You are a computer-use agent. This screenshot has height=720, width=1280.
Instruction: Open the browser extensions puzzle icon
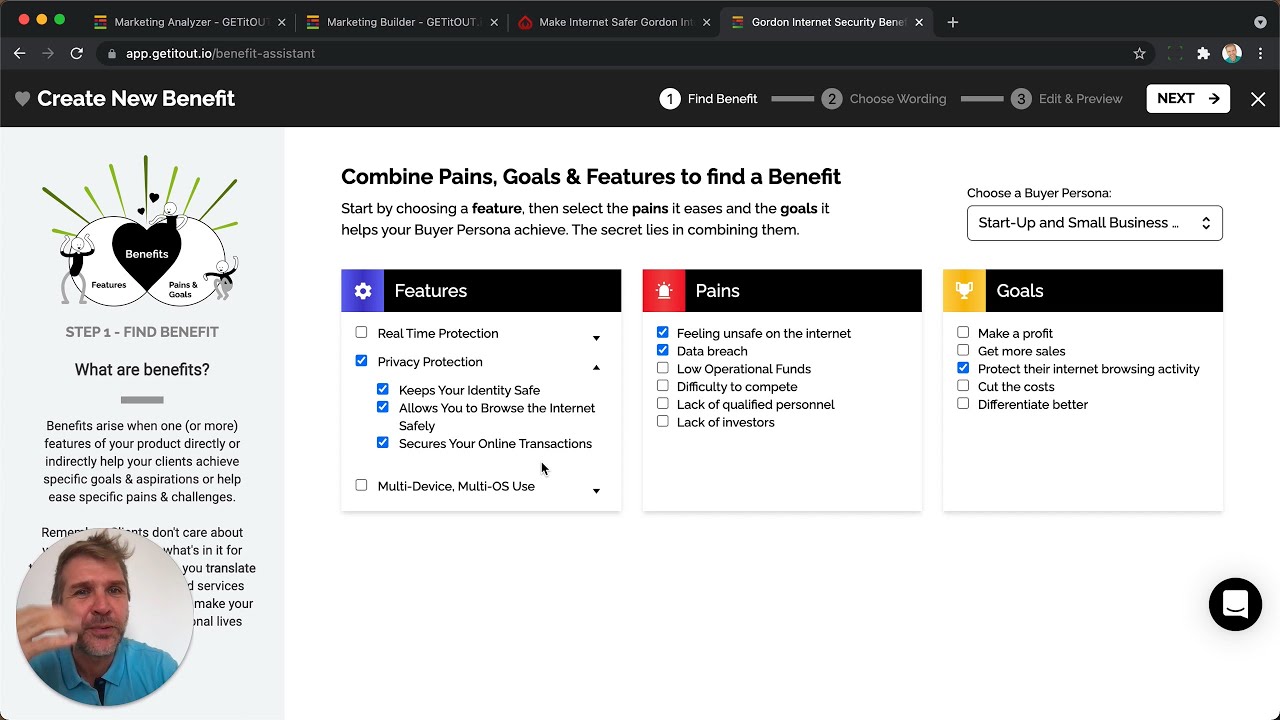click(x=1203, y=54)
